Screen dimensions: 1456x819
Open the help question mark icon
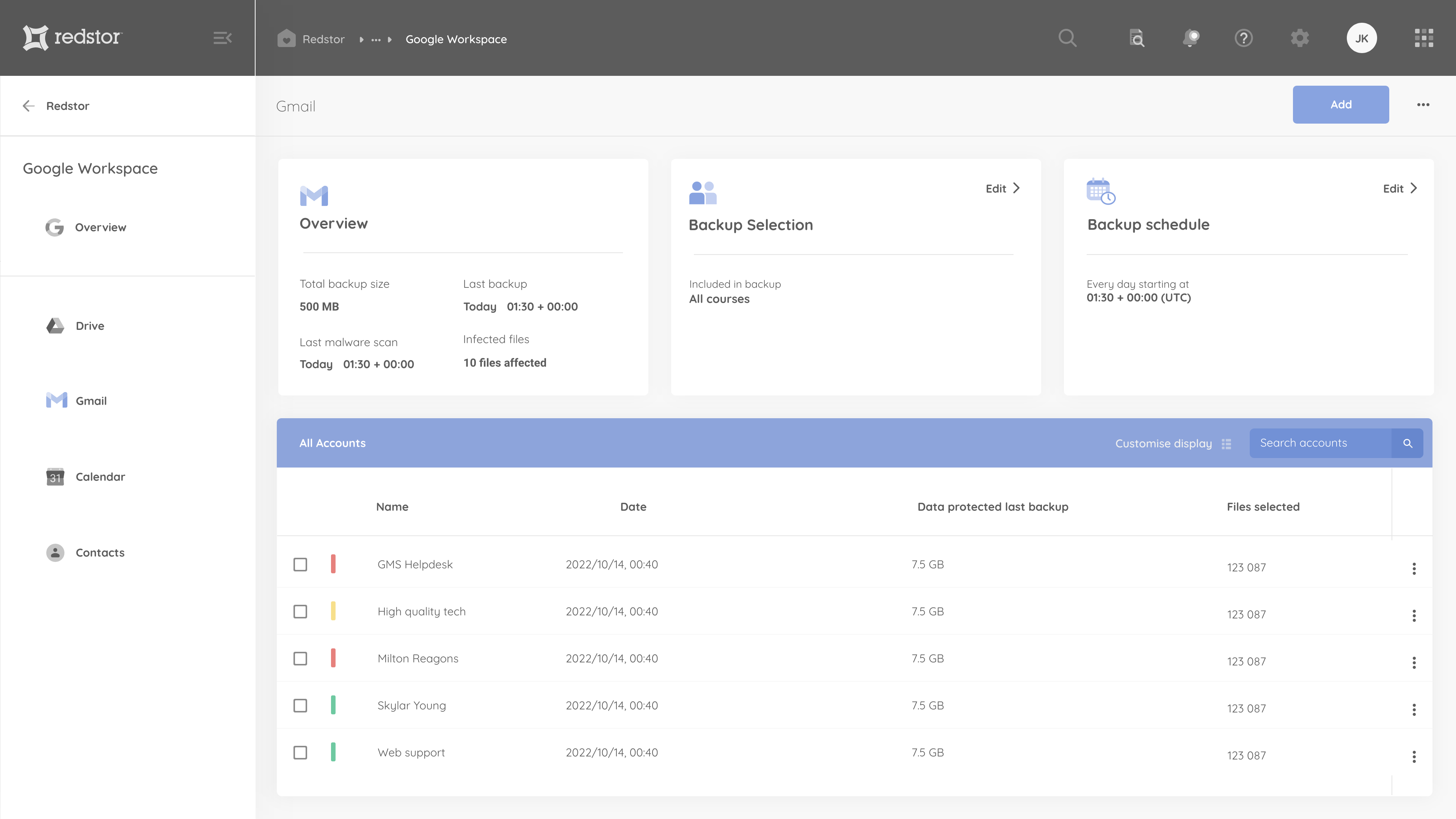tap(1244, 38)
